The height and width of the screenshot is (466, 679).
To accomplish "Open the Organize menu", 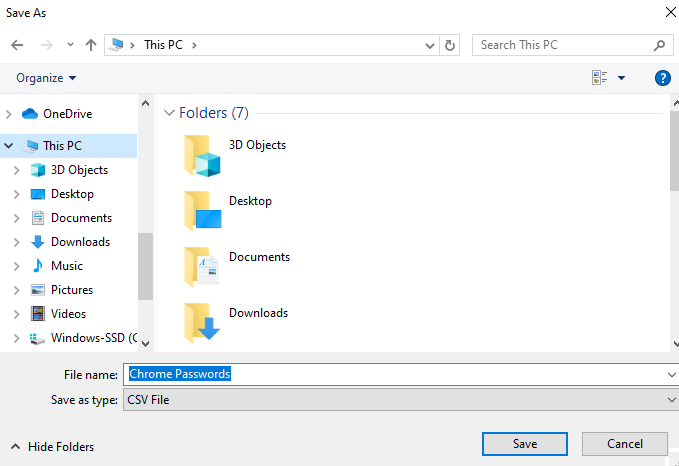I will pyautogui.click(x=46, y=78).
